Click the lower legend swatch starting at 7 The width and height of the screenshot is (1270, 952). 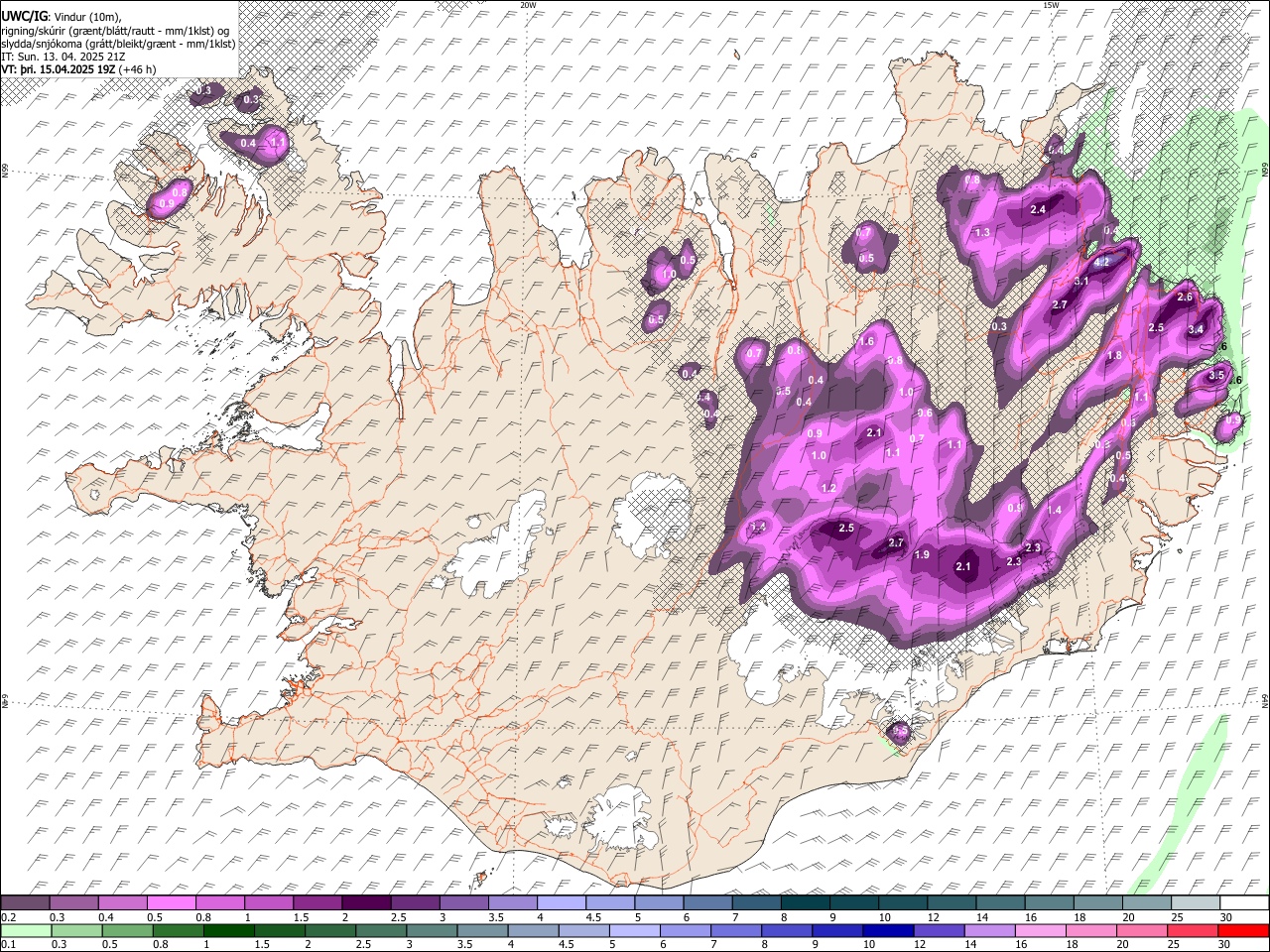point(735,930)
